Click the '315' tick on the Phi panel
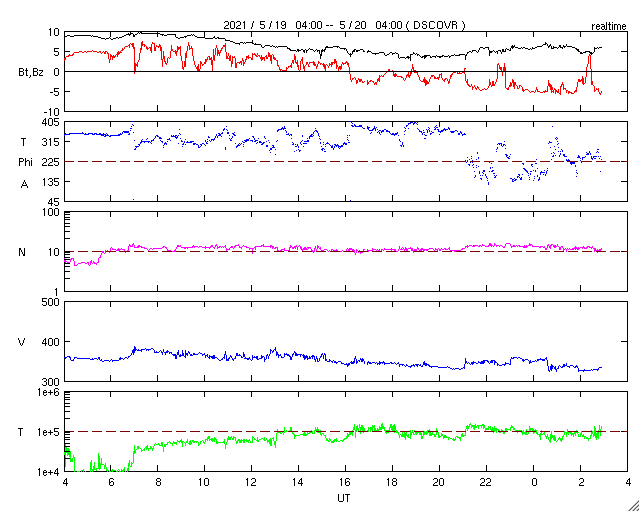This screenshot has width=640, height=512. coord(51,142)
